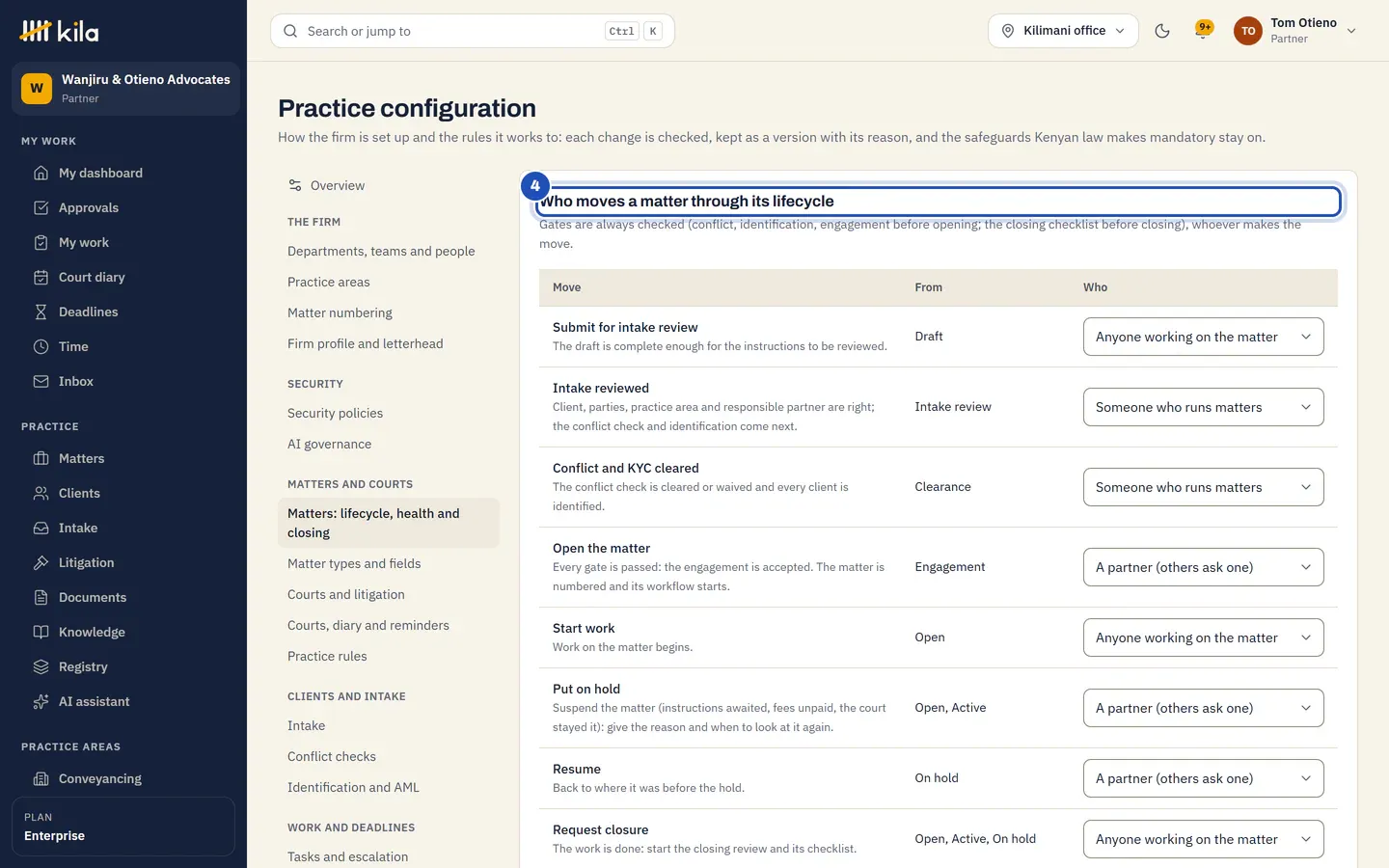Click the My work clipboard icon
This screenshot has height=868, width=1389.
pos(41,242)
